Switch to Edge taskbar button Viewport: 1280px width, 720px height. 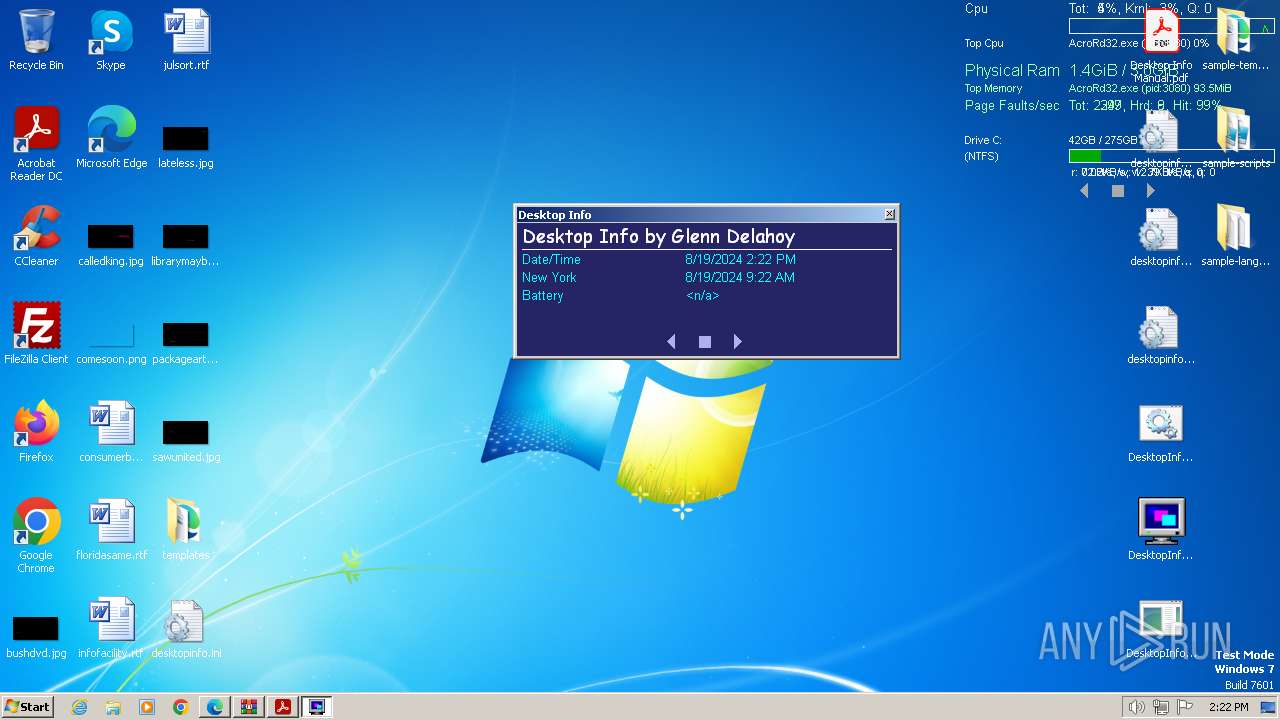point(215,707)
